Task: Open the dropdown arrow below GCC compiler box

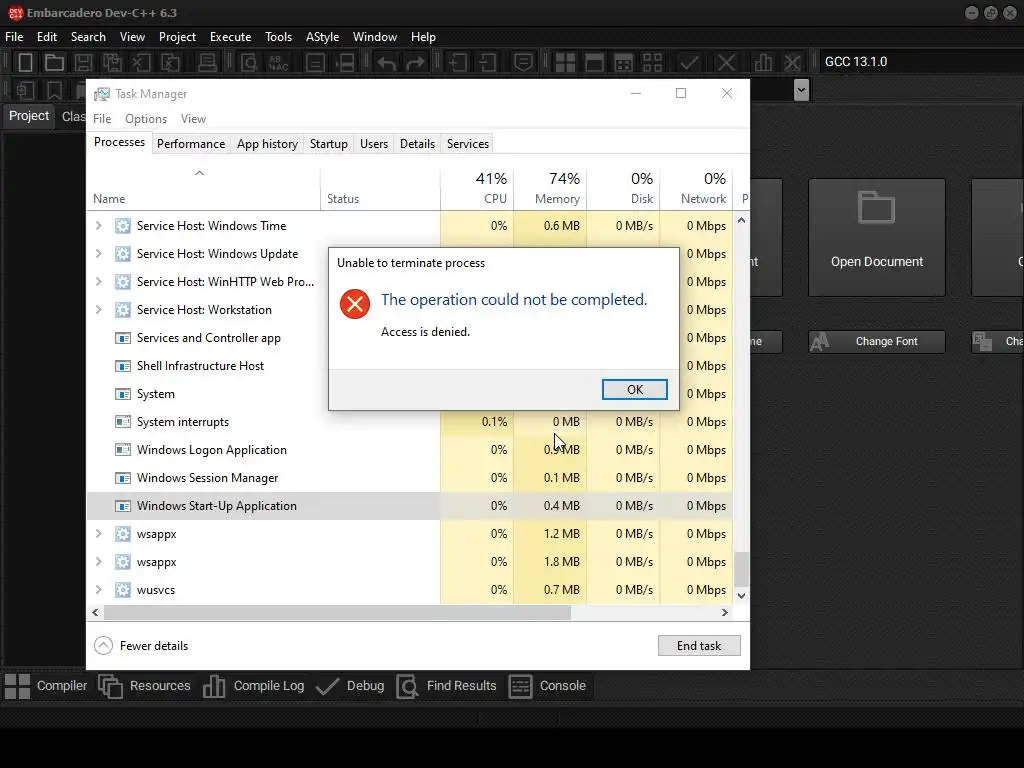Action: 801,90
